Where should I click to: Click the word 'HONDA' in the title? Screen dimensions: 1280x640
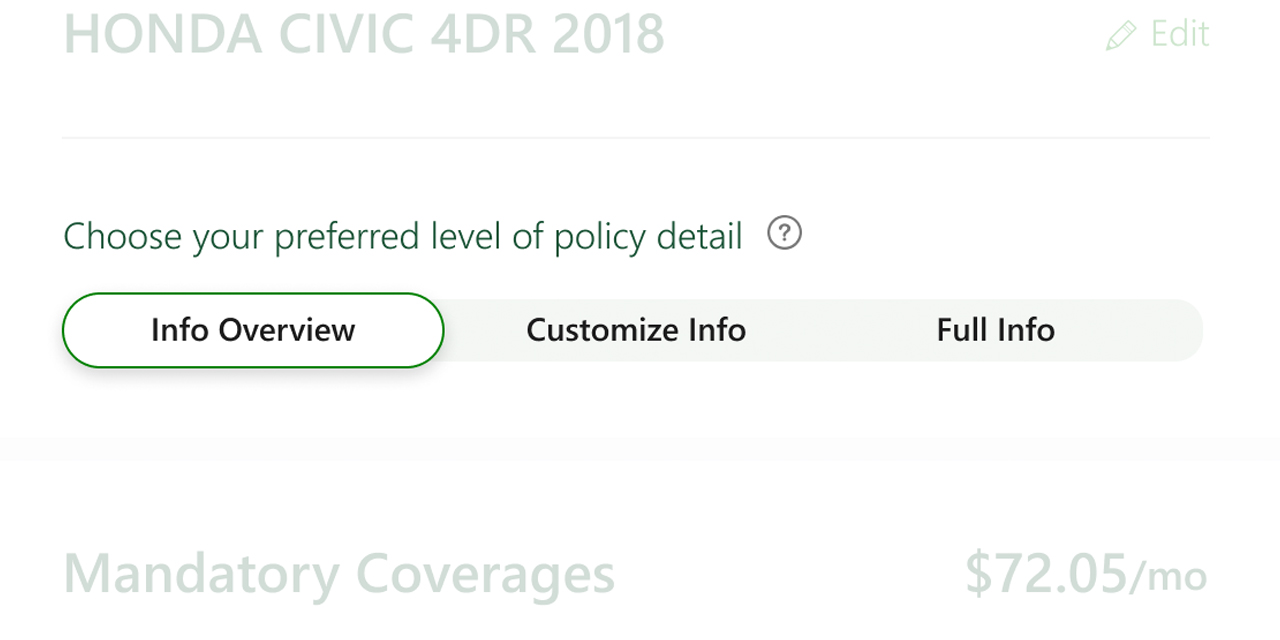coord(163,34)
